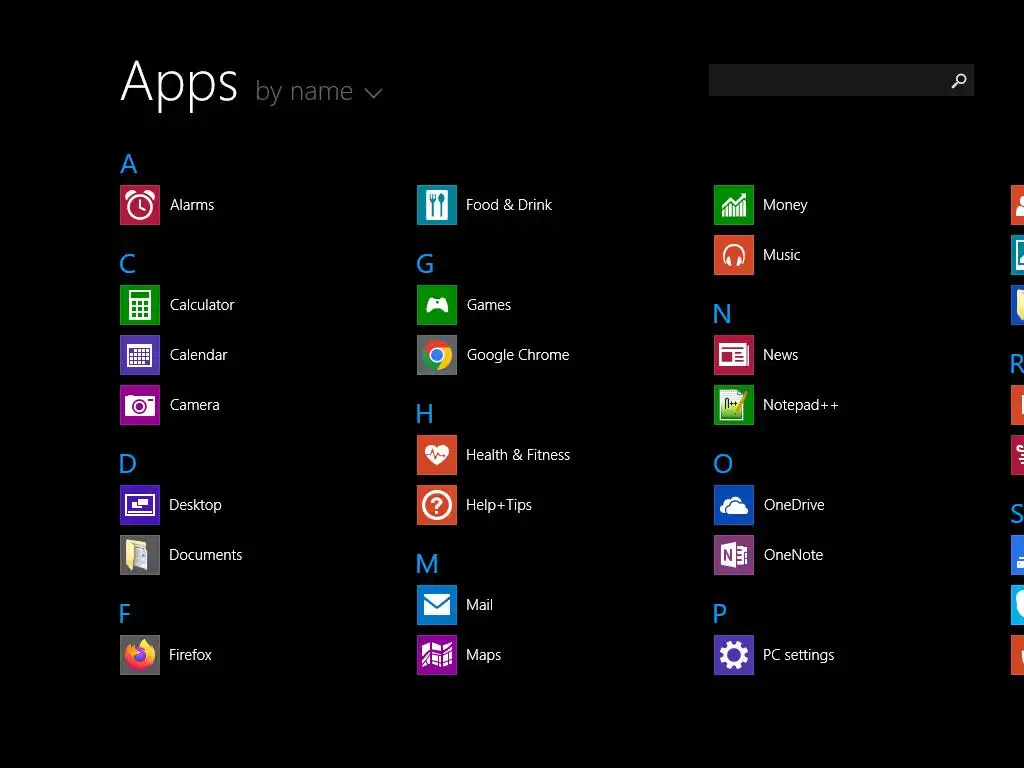
Task: Select the letter D group header
Action: pyautogui.click(x=128, y=464)
